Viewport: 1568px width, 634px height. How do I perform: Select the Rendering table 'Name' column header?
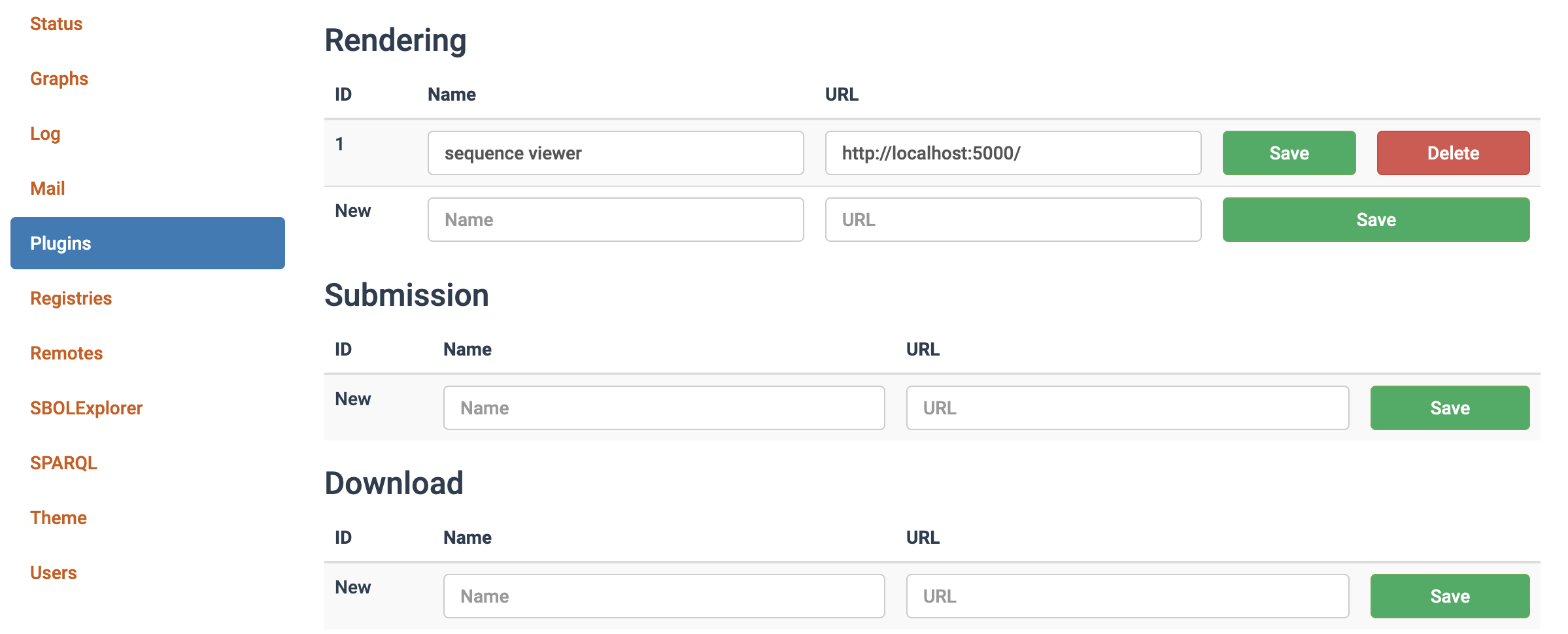tap(452, 94)
